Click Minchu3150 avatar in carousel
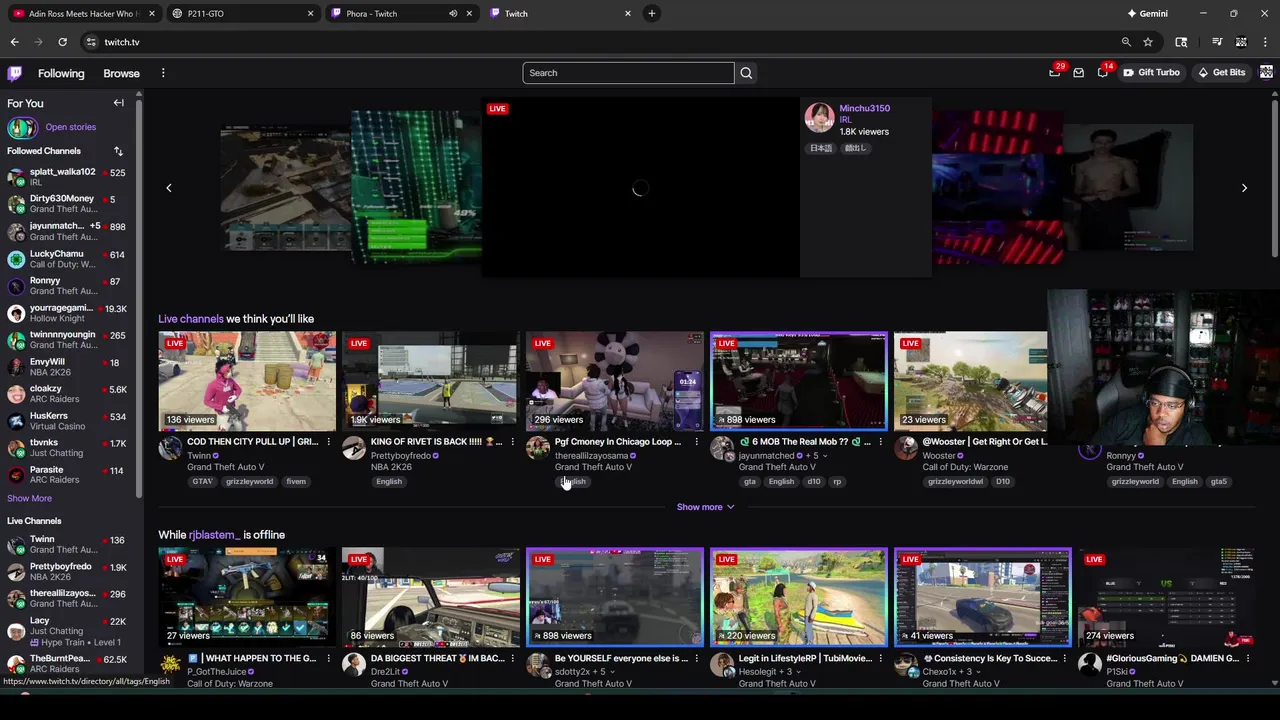1280x720 pixels. 819,118
